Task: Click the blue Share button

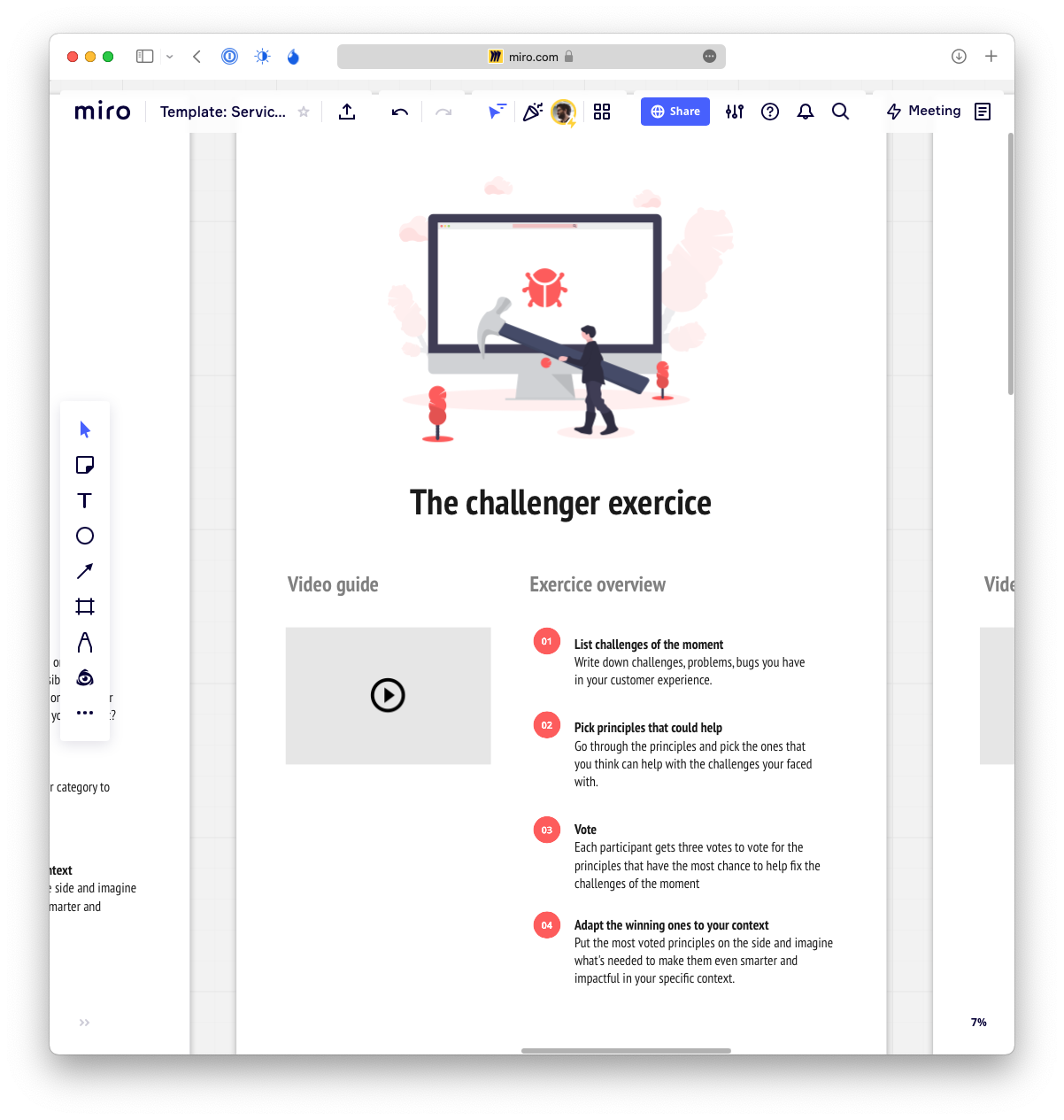Action: click(675, 112)
